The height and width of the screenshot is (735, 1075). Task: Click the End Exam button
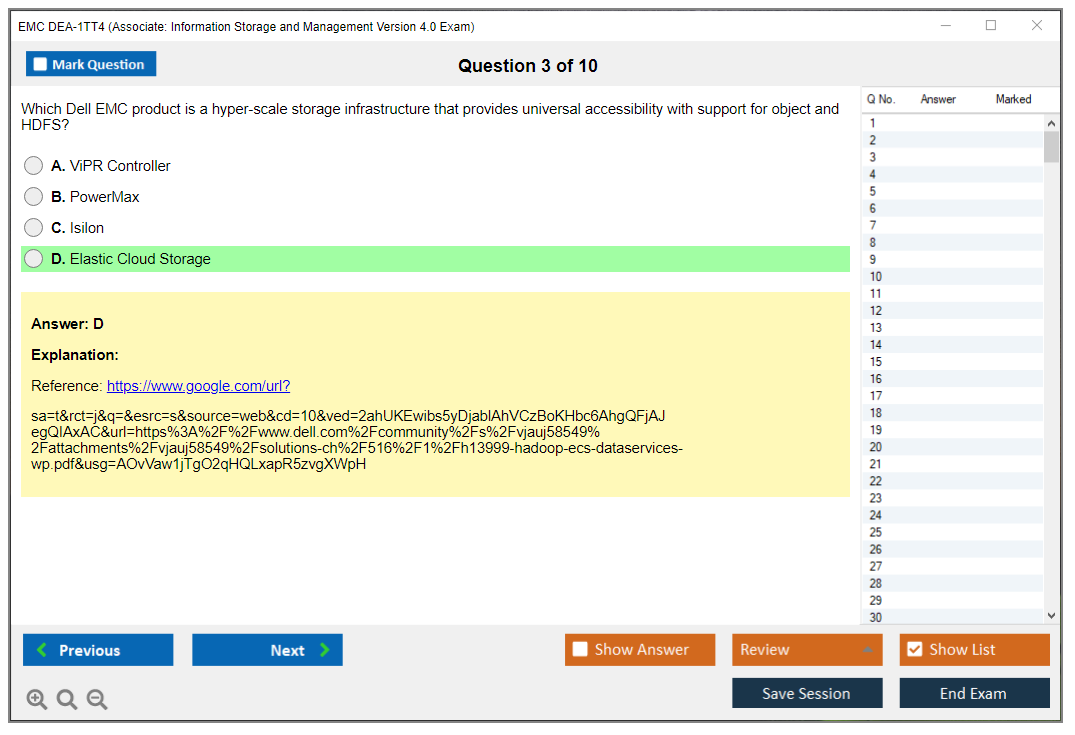[x=973, y=693]
